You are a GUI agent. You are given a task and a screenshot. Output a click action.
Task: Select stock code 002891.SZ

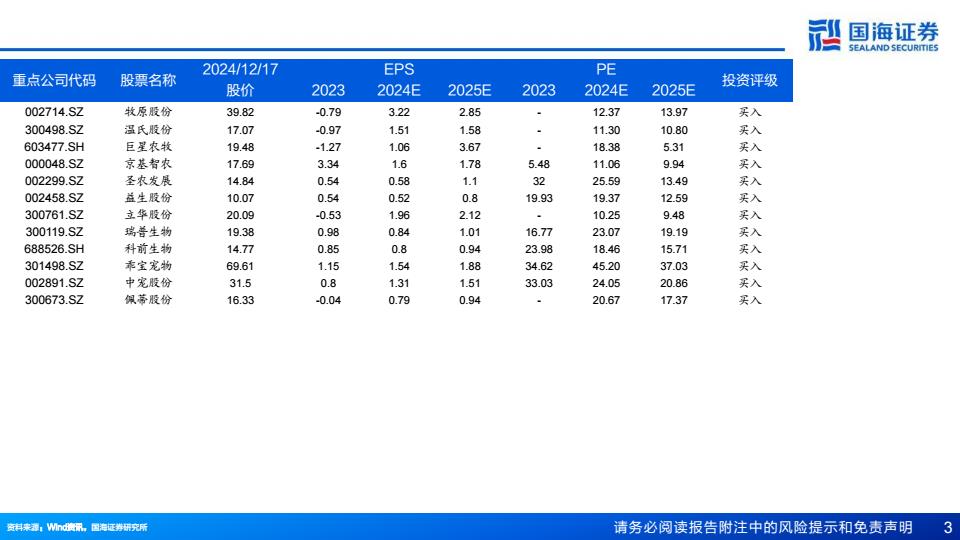(x=54, y=283)
